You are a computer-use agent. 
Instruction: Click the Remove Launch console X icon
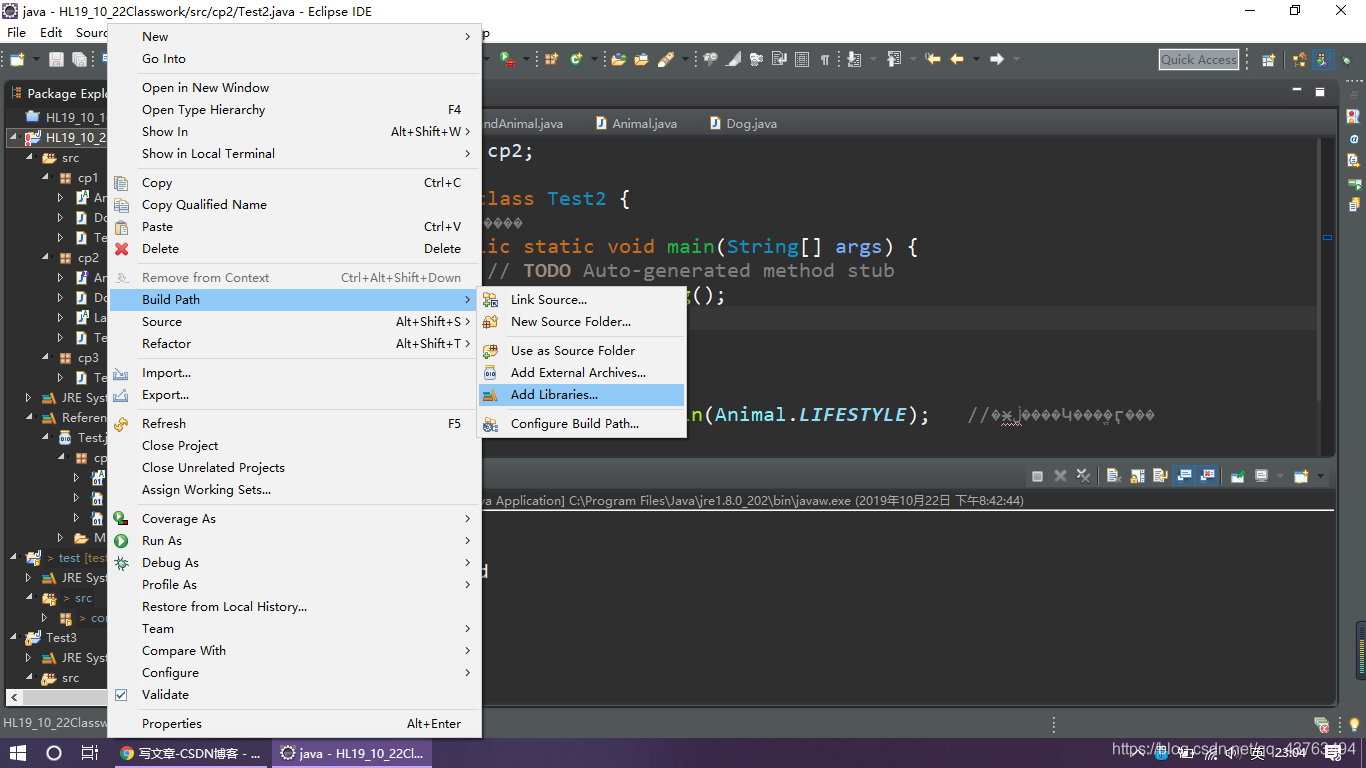(x=1060, y=476)
